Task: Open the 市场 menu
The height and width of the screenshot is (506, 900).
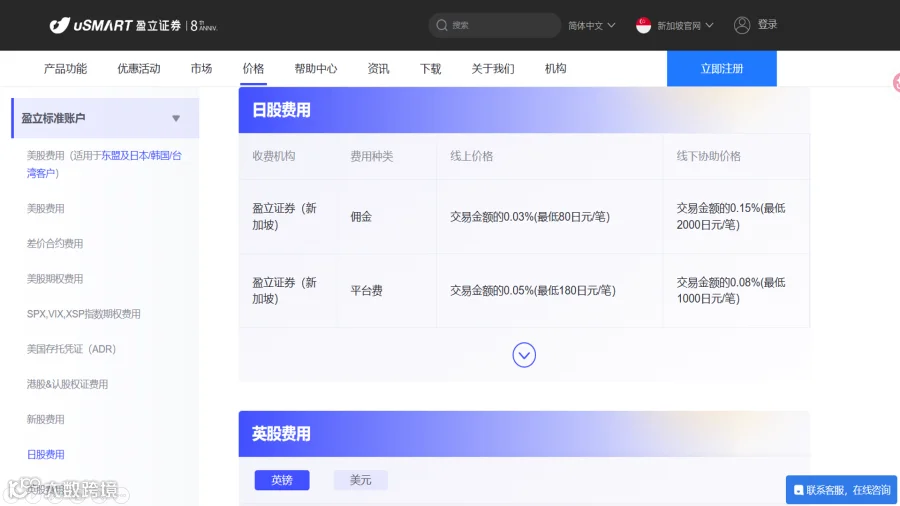Action: tap(201, 69)
